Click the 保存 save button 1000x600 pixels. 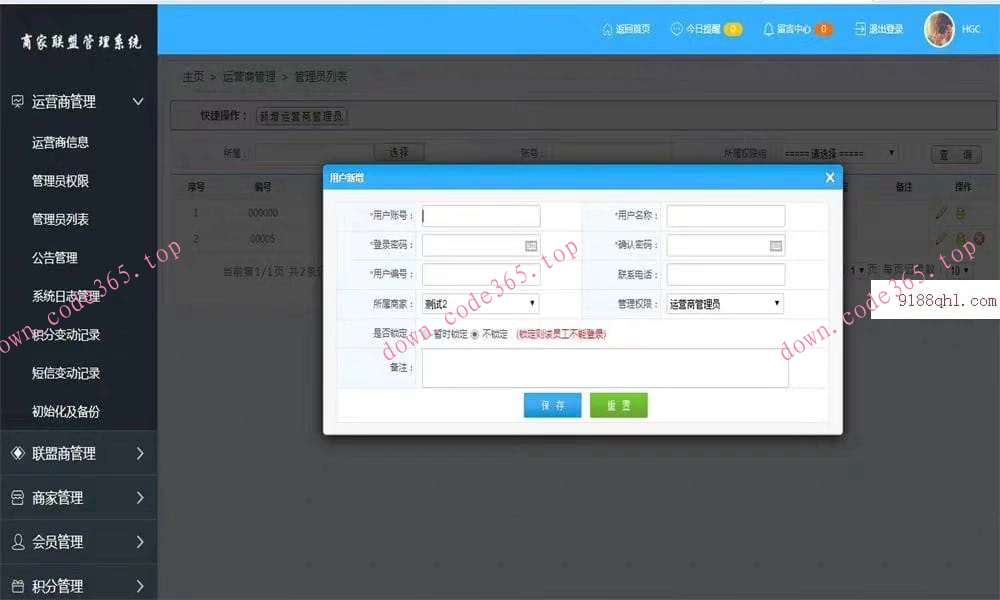[552, 405]
